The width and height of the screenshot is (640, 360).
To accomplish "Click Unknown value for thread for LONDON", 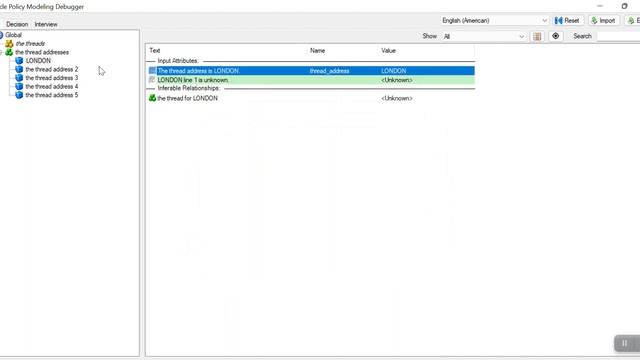I will (x=397, y=98).
